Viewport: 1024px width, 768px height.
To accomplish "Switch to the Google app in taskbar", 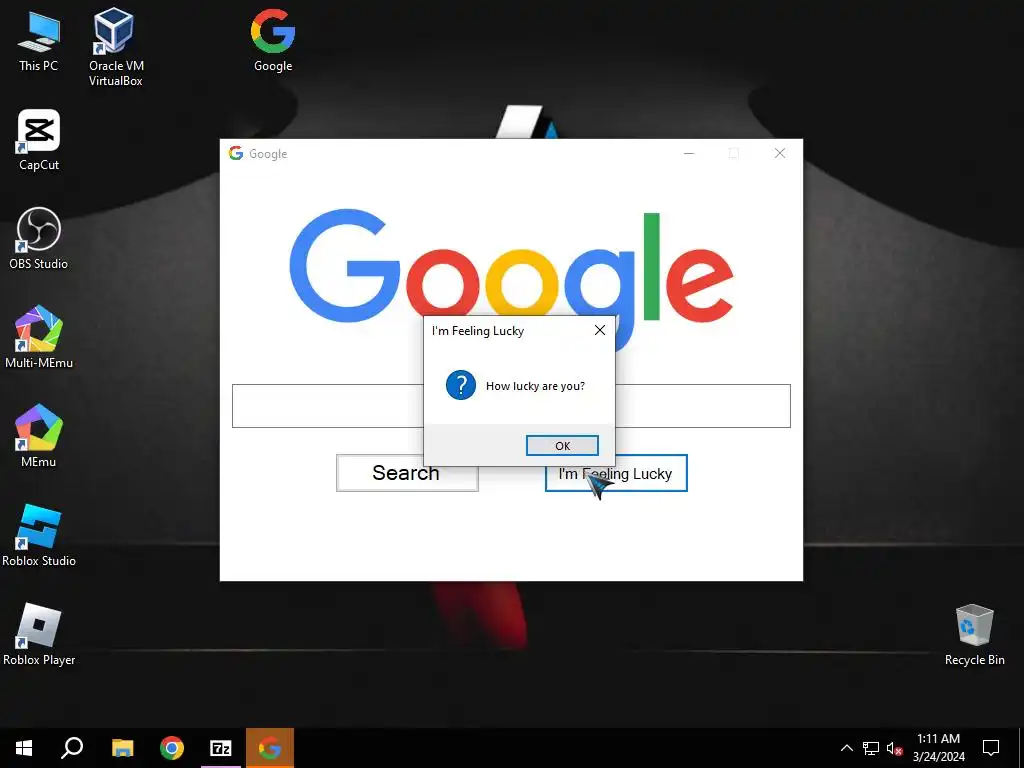I will [x=270, y=748].
